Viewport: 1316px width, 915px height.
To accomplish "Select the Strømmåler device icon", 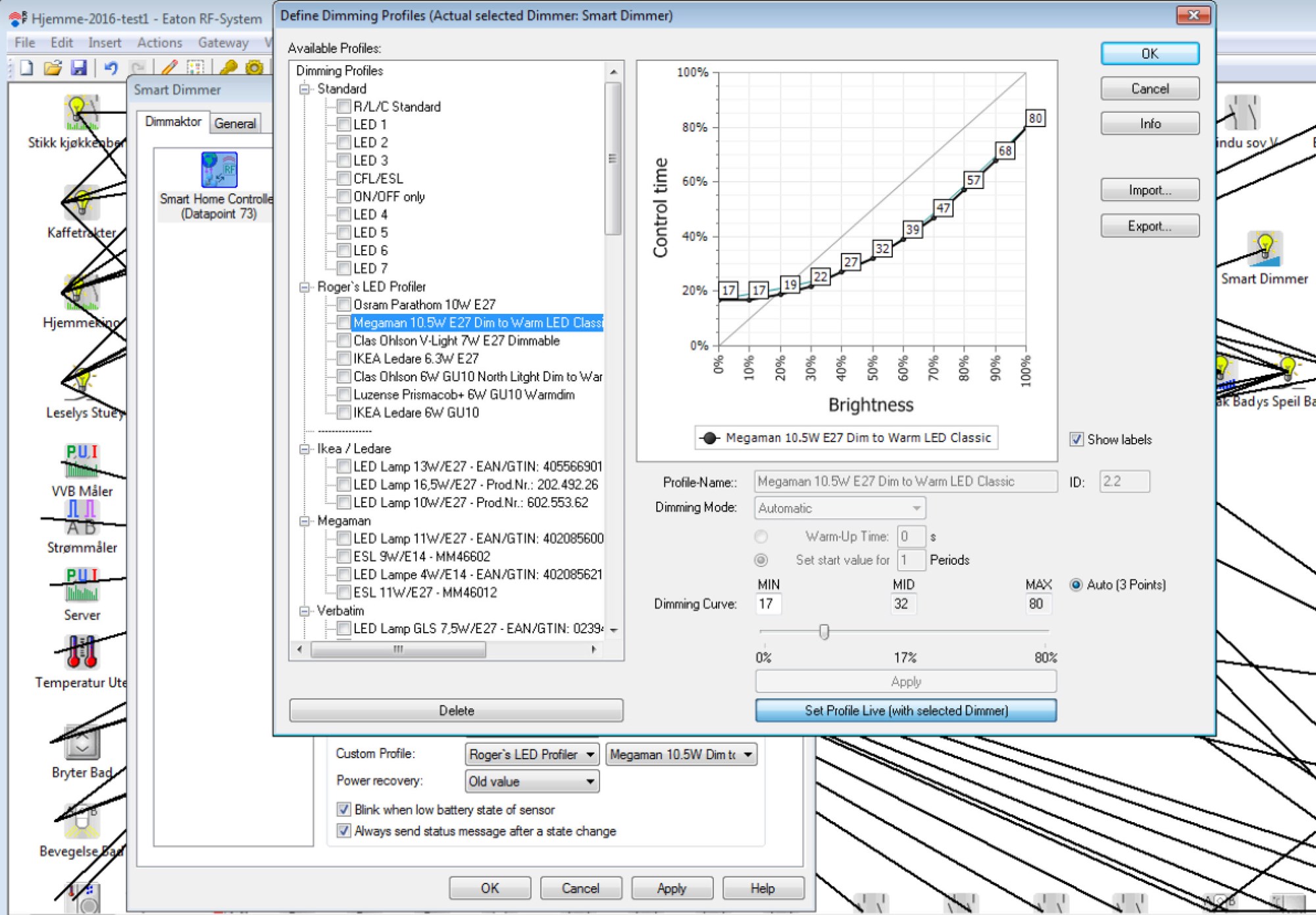I will pos(82,518).
